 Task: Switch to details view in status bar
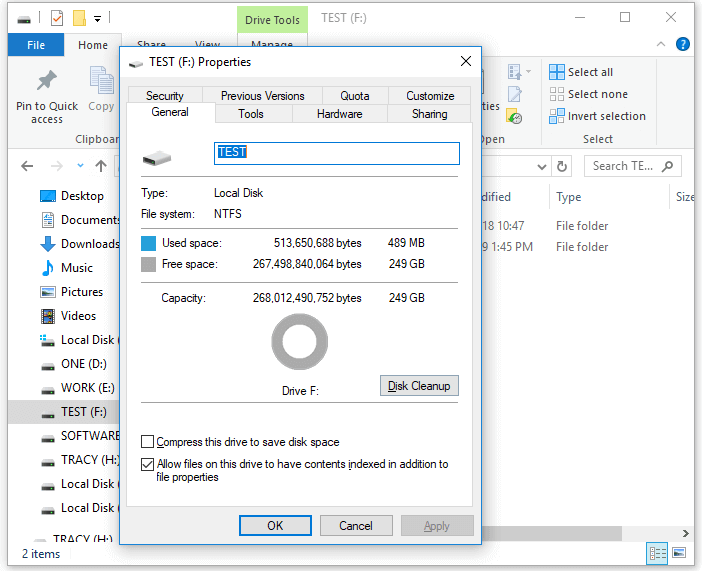click(657, 553)
